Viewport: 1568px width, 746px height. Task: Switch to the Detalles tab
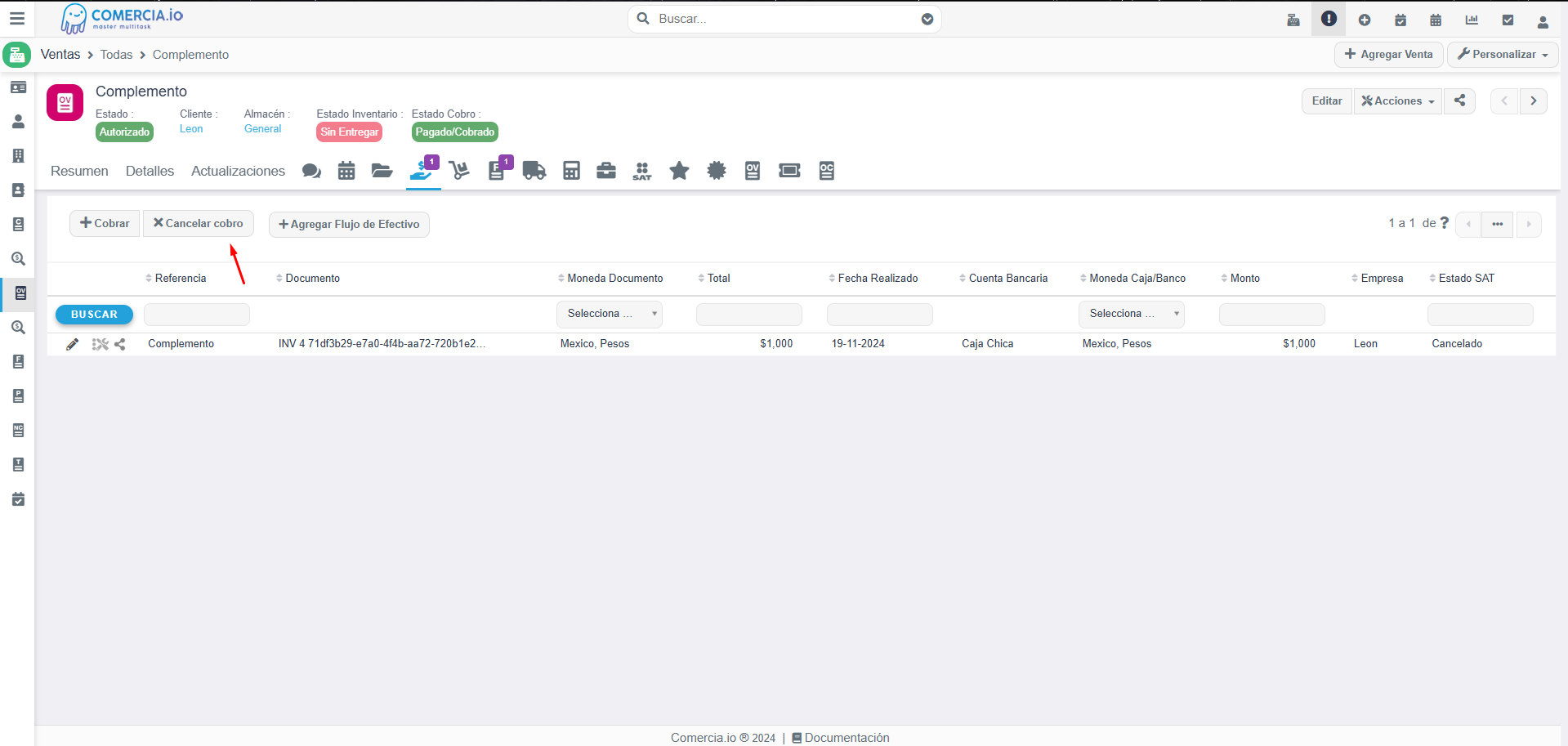pyautogui.click(x=150, y=171)
